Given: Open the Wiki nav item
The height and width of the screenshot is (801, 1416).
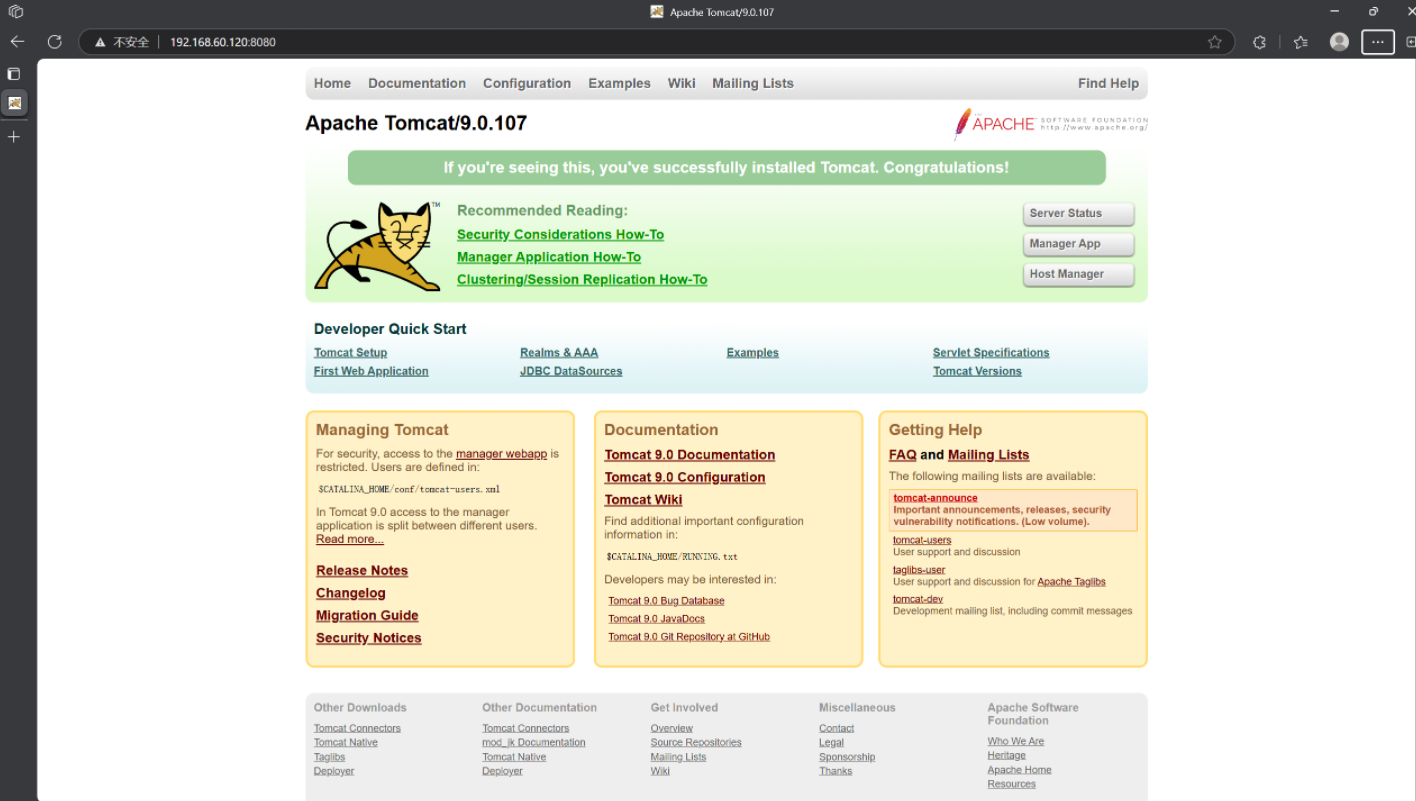Looking at the screenshot, I should coord(682,84).
